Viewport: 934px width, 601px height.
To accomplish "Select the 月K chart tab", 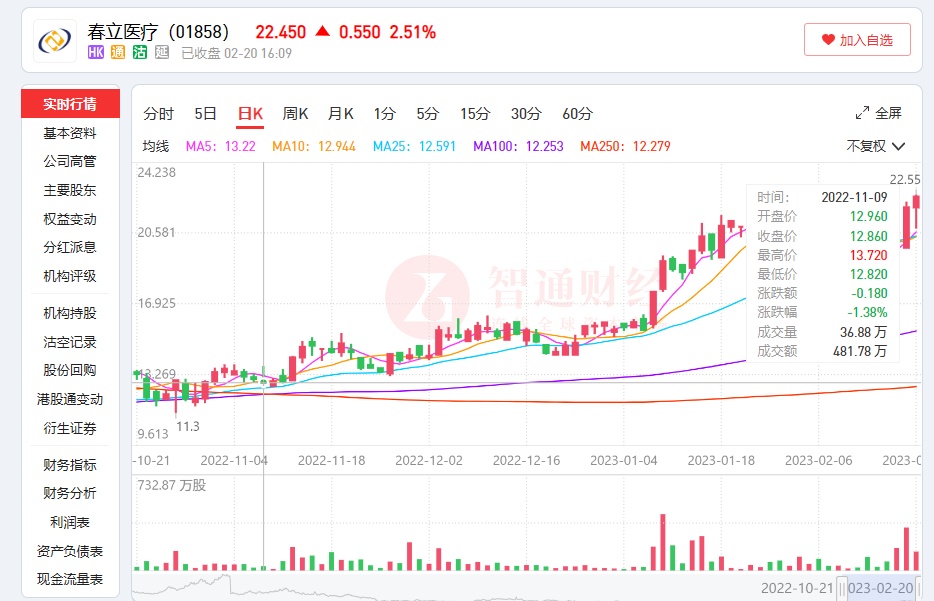I will pos(341,114).
